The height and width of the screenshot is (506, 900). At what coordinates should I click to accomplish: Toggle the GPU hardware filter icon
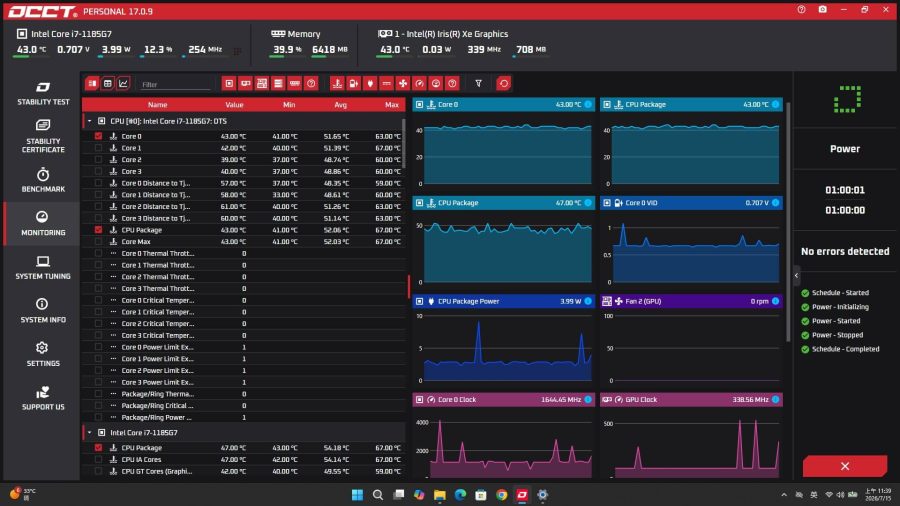point(245,84)
